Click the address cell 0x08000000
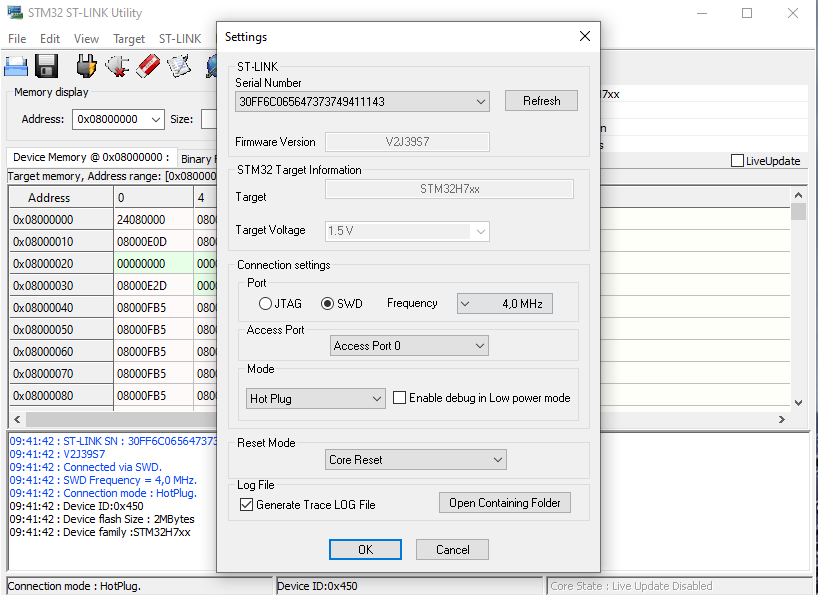Viewport: 818px width, 595px height. [x=61, y=220]
